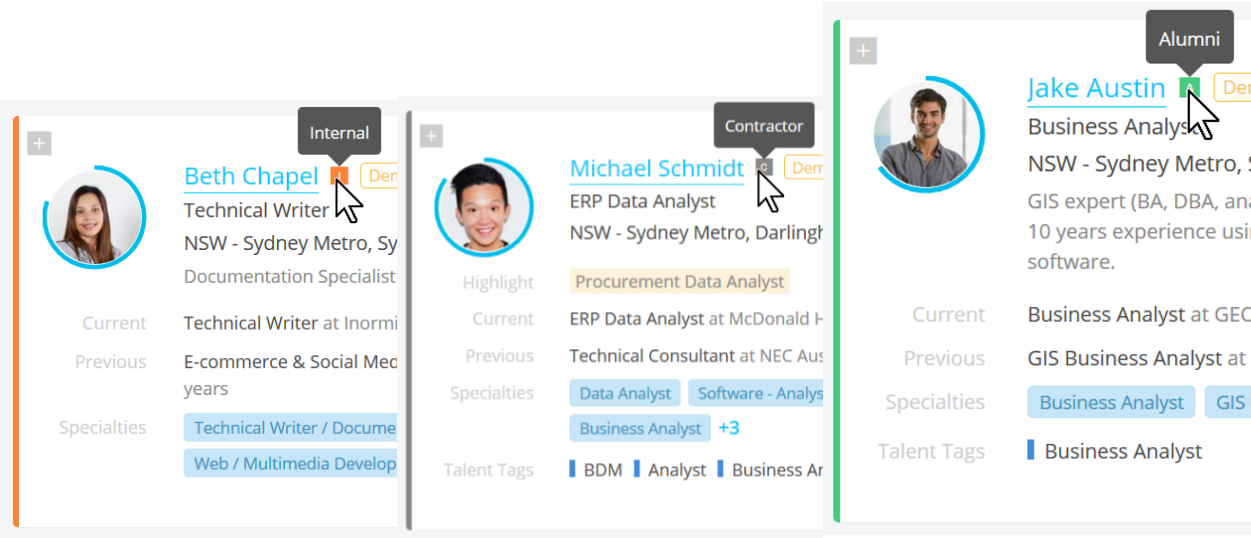Click the green Alumni badge beside Jake Austin
Viewport: 1251px width, 538px height.
[x=1189, y=88]
